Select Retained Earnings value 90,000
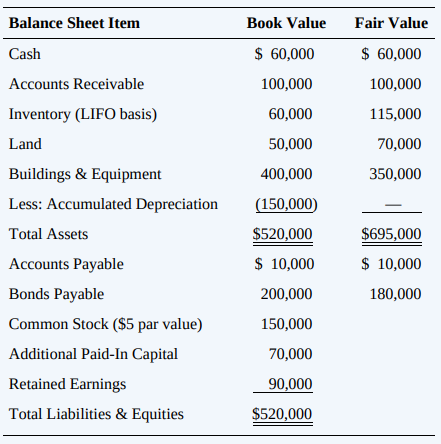 click(x=291, y=384)
